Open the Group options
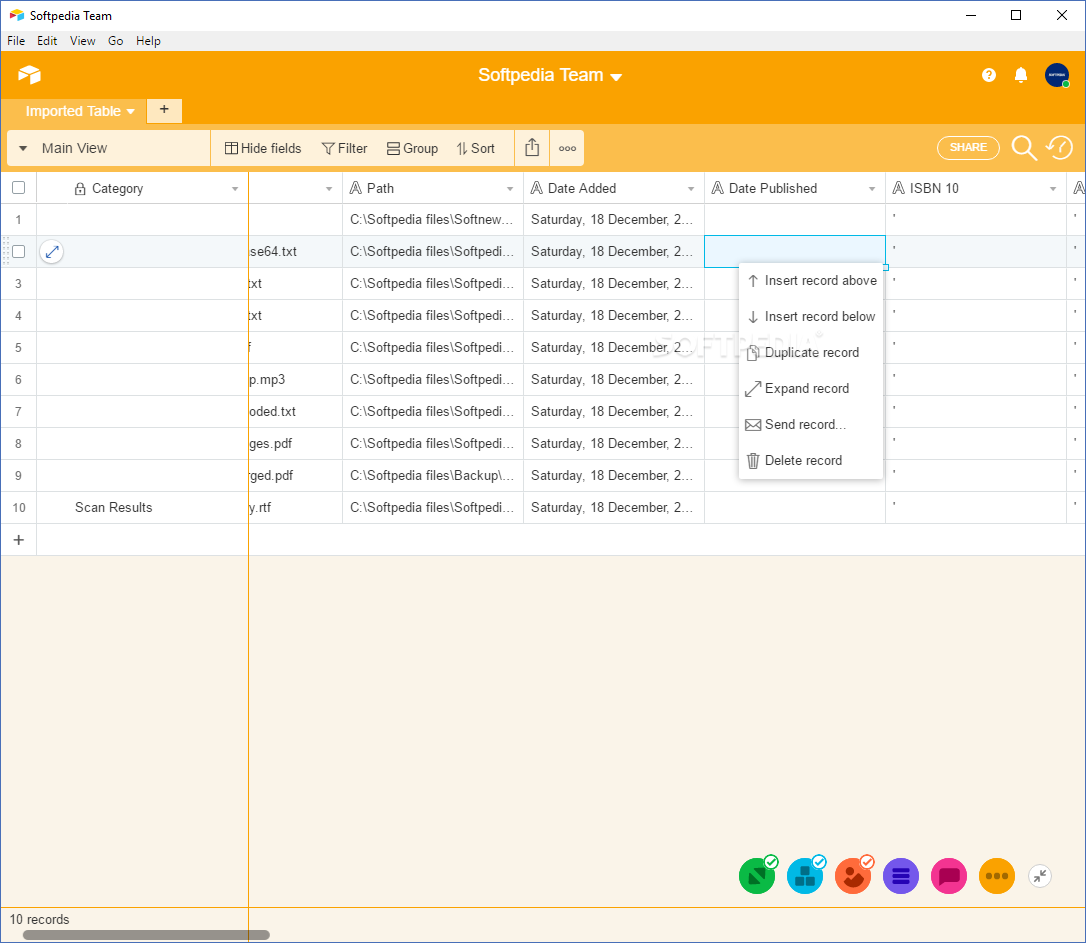The height and width of the screenshot is (943, 1086). [x=412, y=148]
